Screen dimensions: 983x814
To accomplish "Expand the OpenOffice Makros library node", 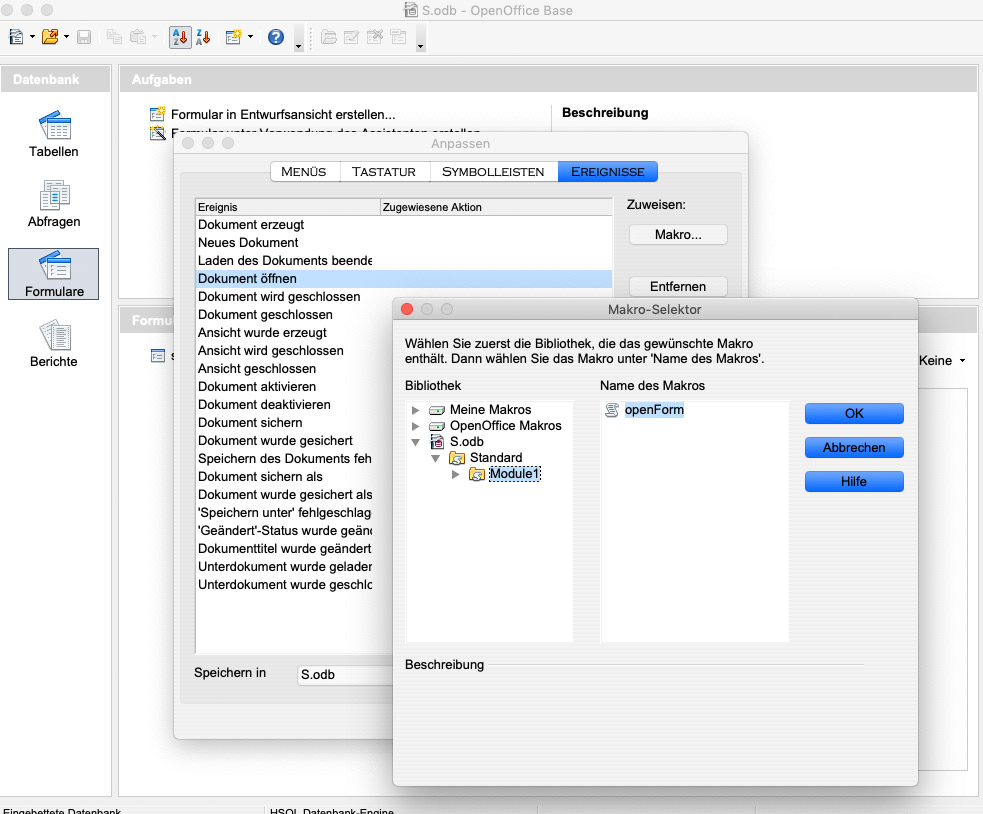I will 416,426.
